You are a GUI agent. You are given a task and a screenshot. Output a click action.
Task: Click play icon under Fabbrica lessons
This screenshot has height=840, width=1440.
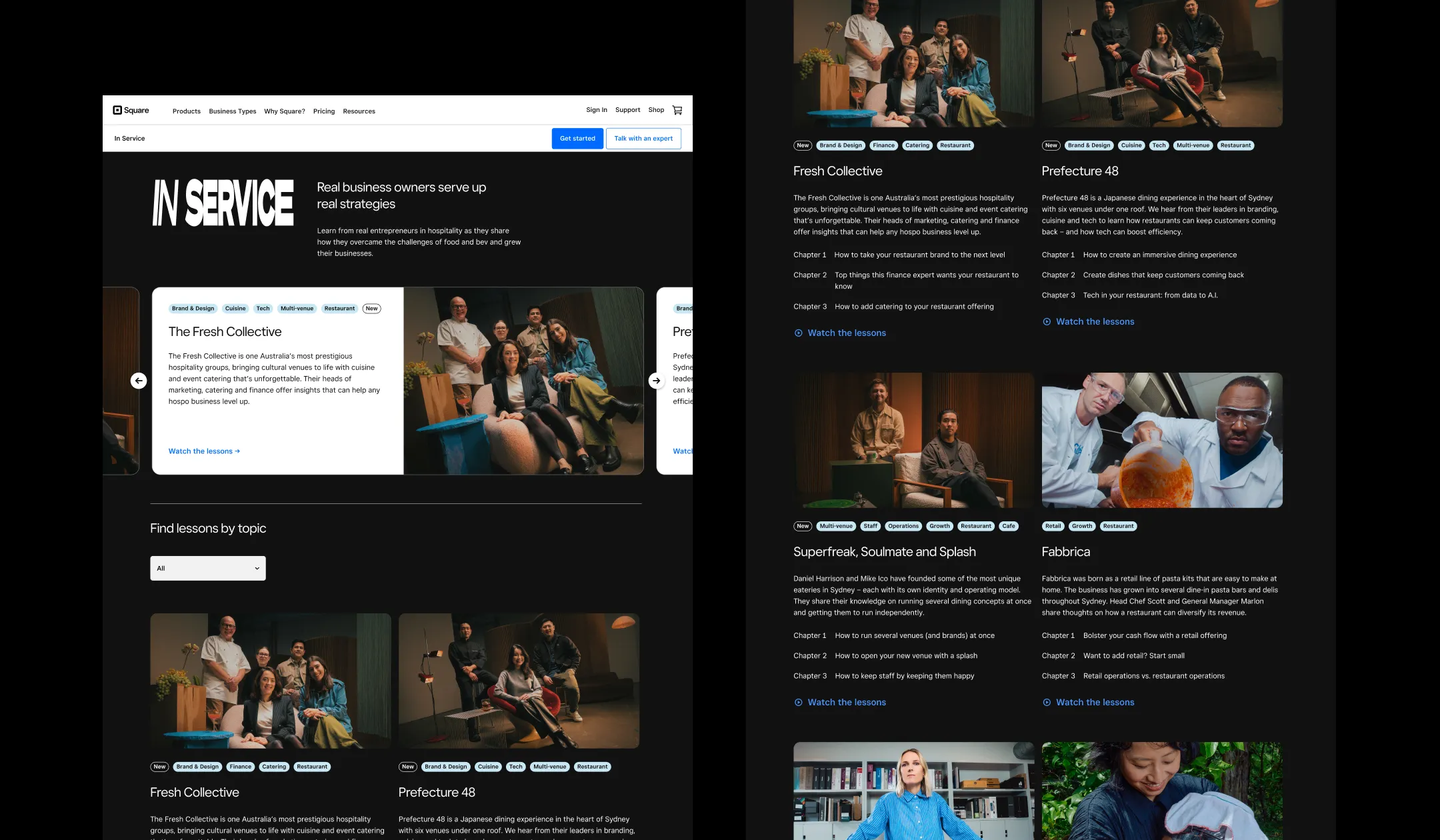click(1047, 703)
